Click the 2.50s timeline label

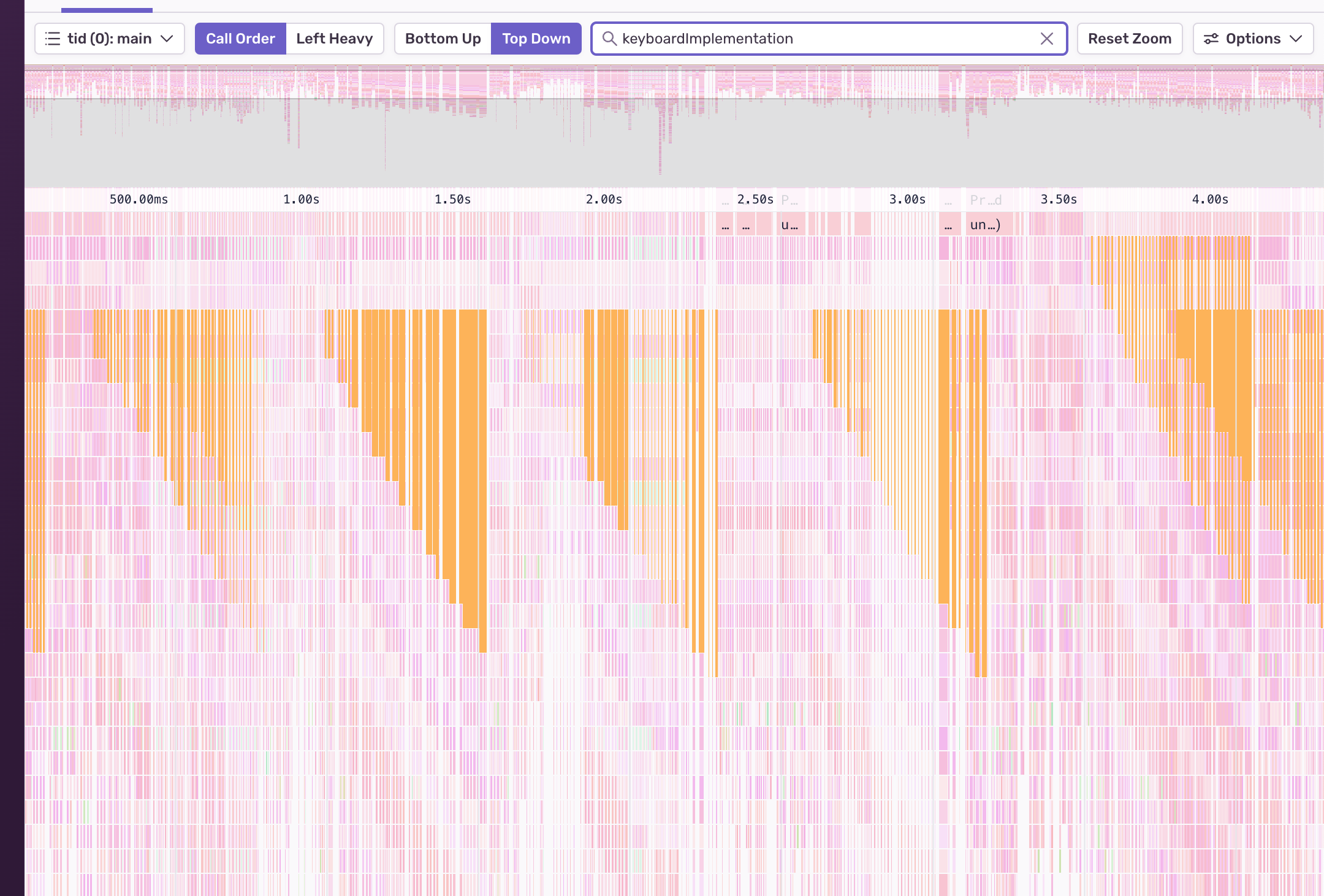[x=755, y=200]
